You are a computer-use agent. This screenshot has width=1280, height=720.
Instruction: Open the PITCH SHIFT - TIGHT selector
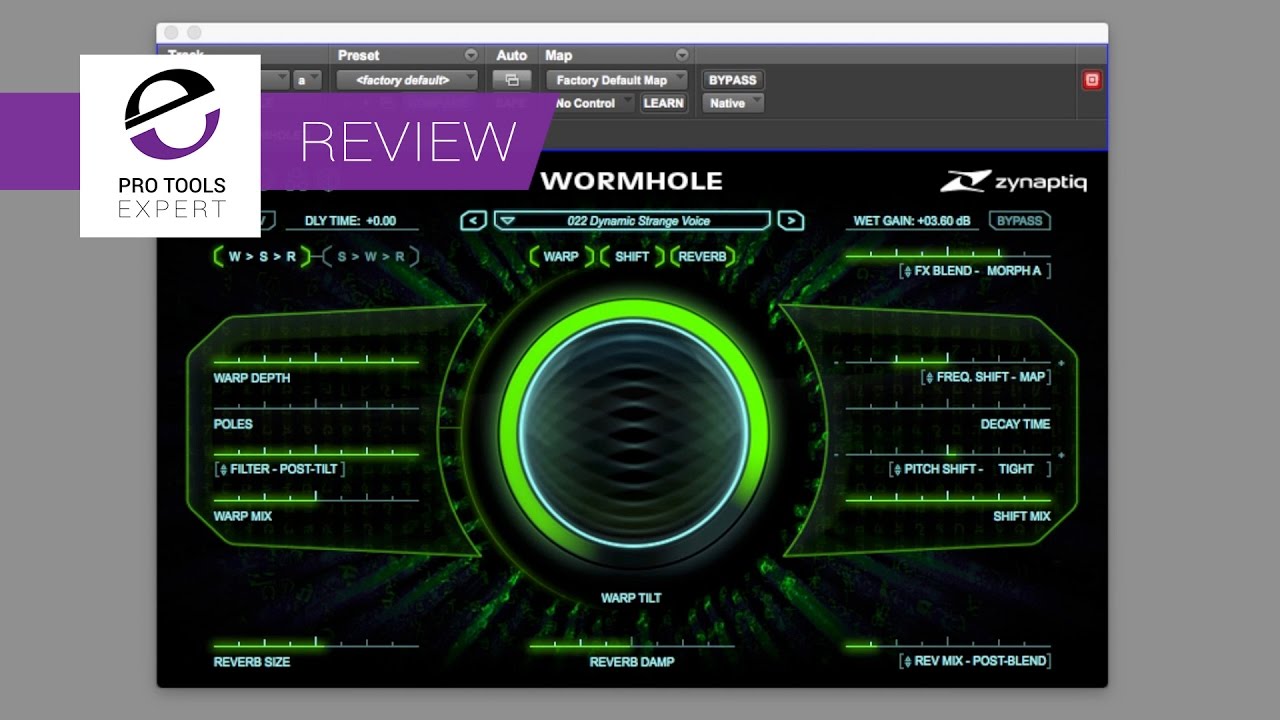pyautogui.click(x=969, y=469)
